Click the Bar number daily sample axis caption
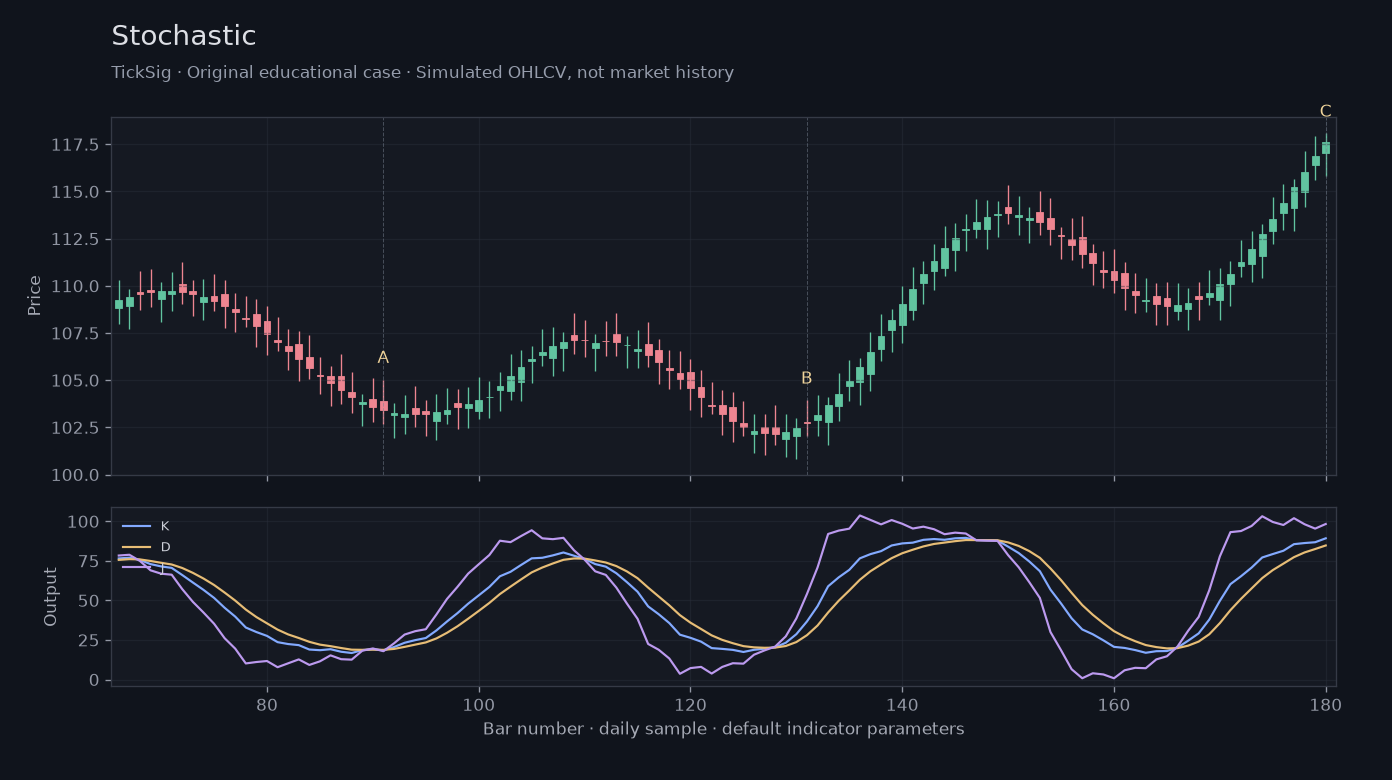The height and width of the screenshot is (780, 1392). coord(724,729)
